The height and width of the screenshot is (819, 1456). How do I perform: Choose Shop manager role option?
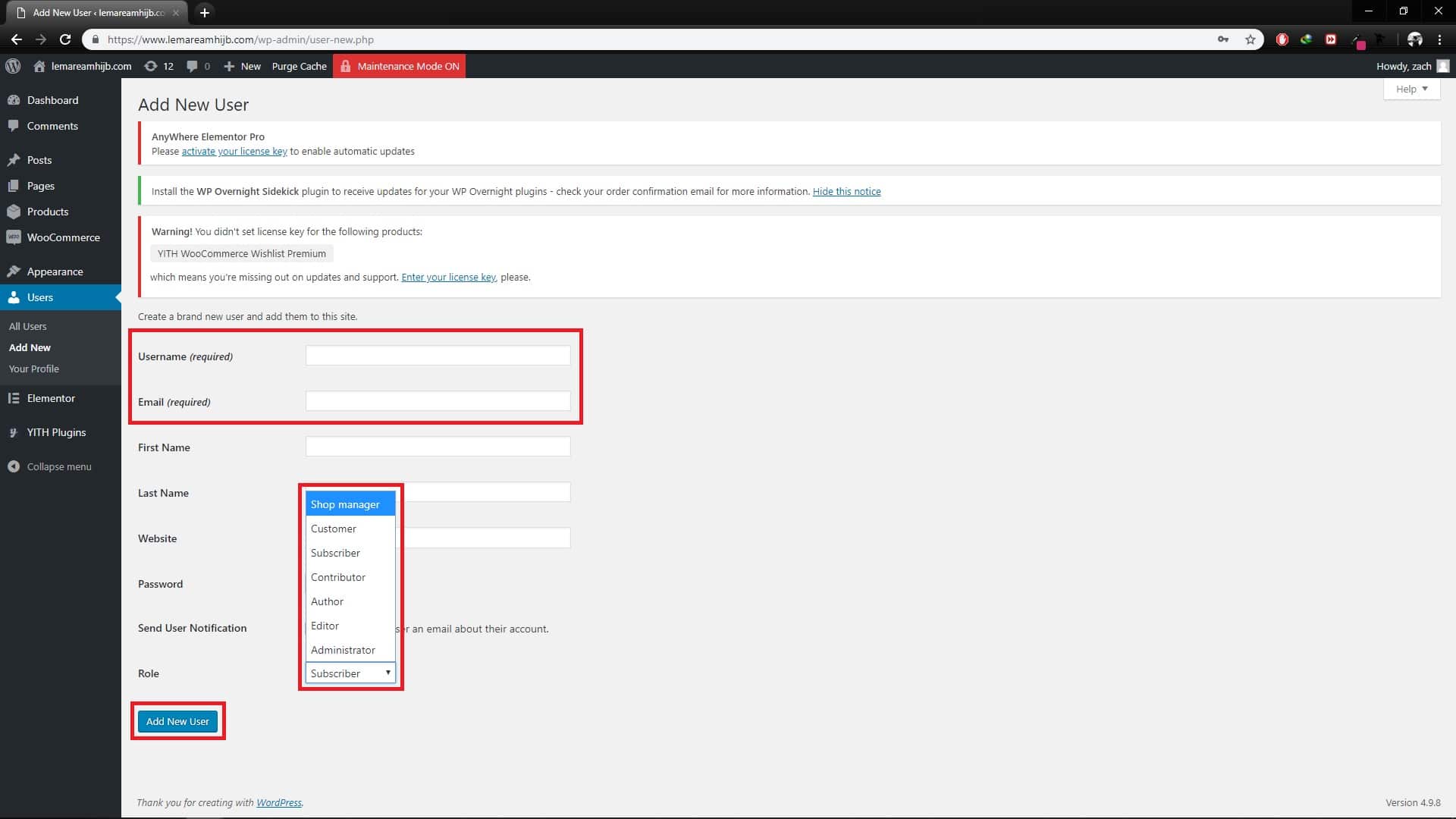pos(350,504)
